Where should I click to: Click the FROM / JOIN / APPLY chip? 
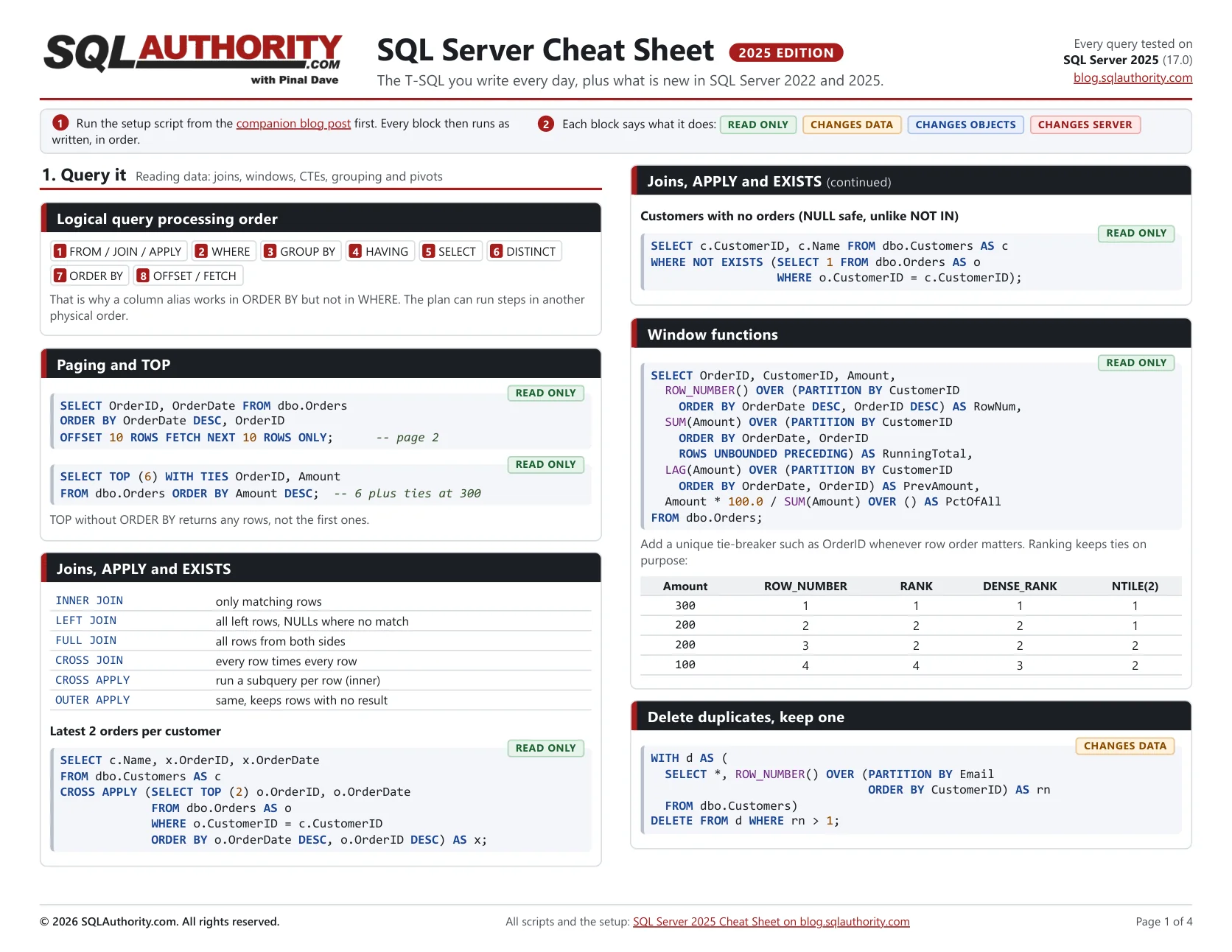(118, 251)
